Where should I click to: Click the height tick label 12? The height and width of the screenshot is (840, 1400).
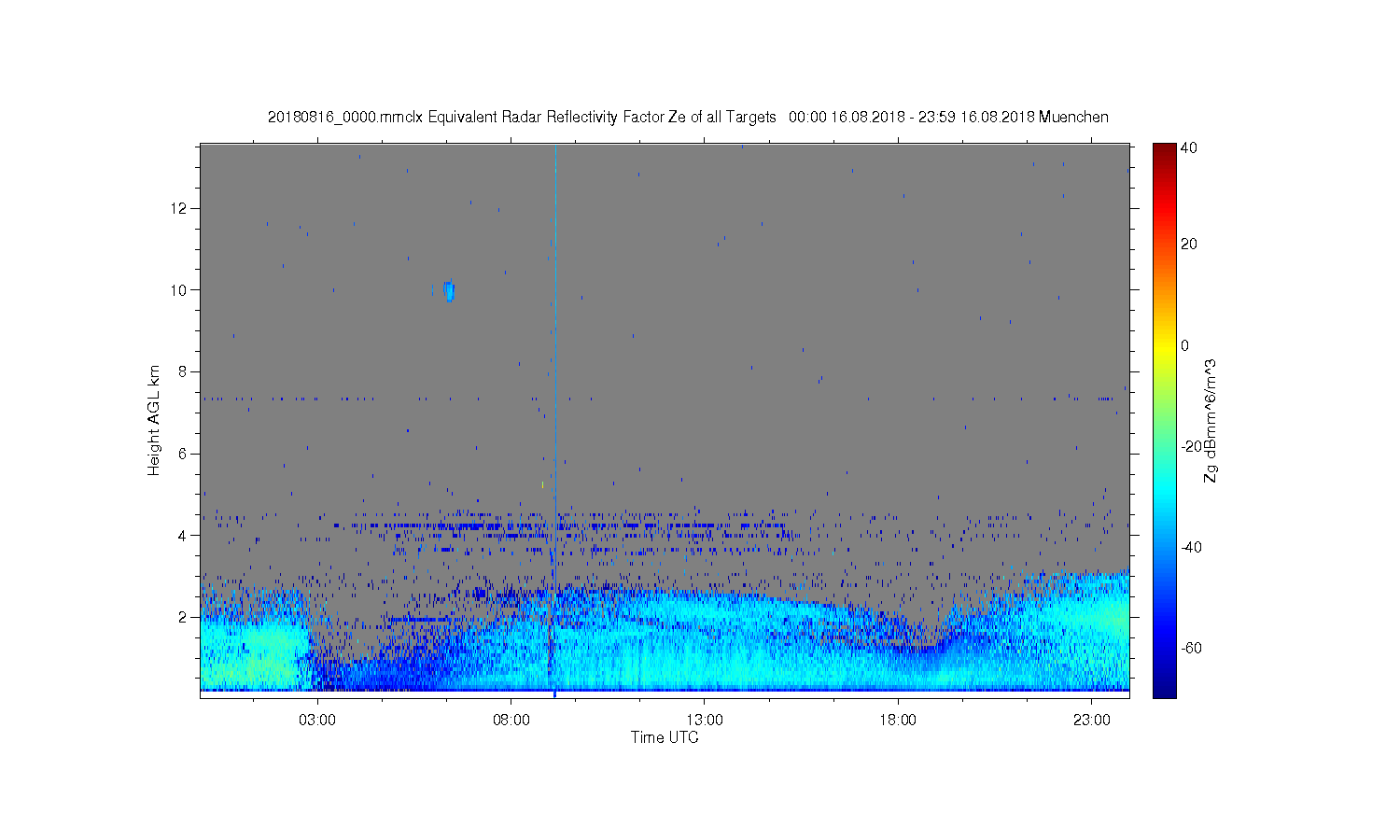179,208
